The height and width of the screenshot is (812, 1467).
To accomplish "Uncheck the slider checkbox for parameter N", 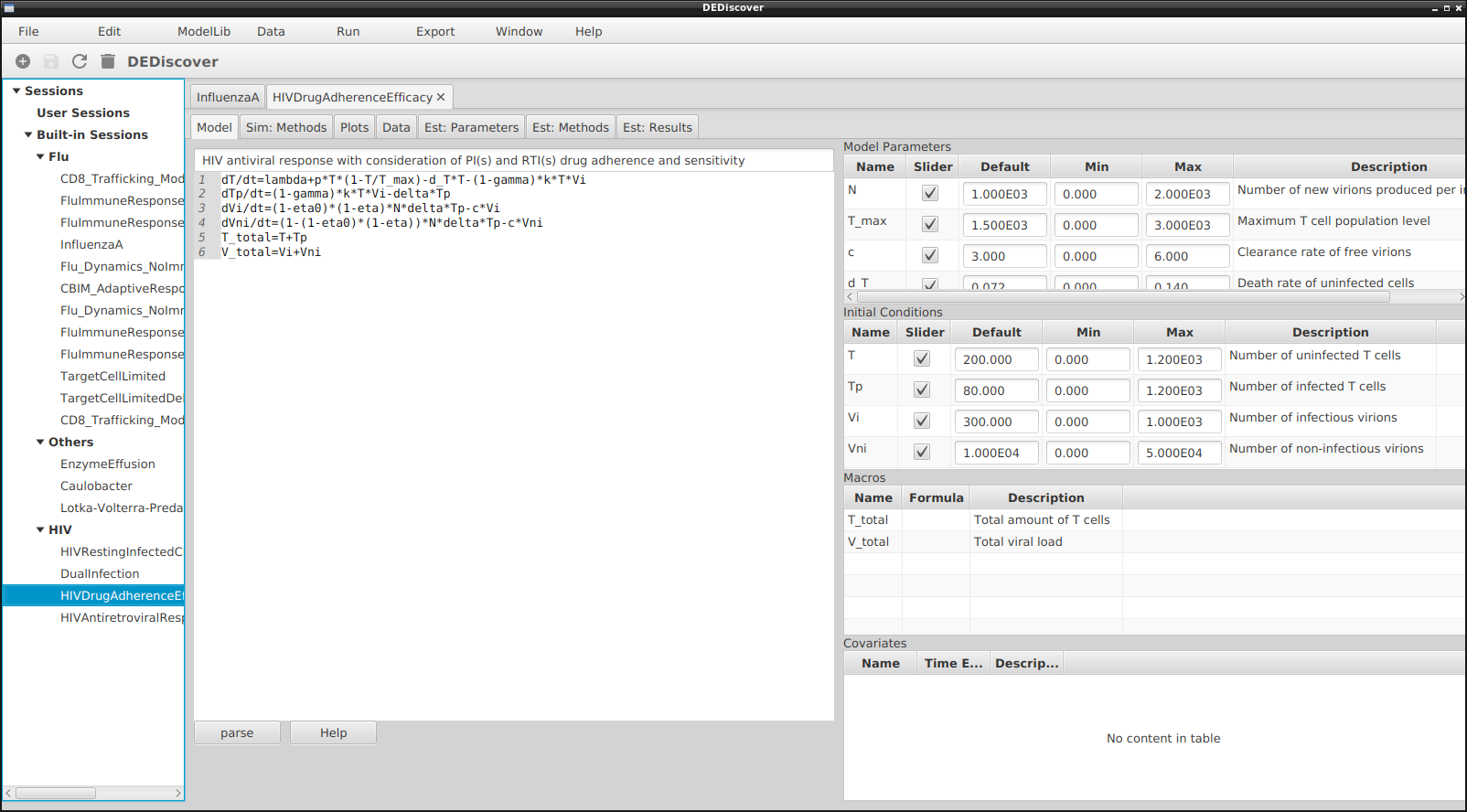I will click(x=930, y=194).
